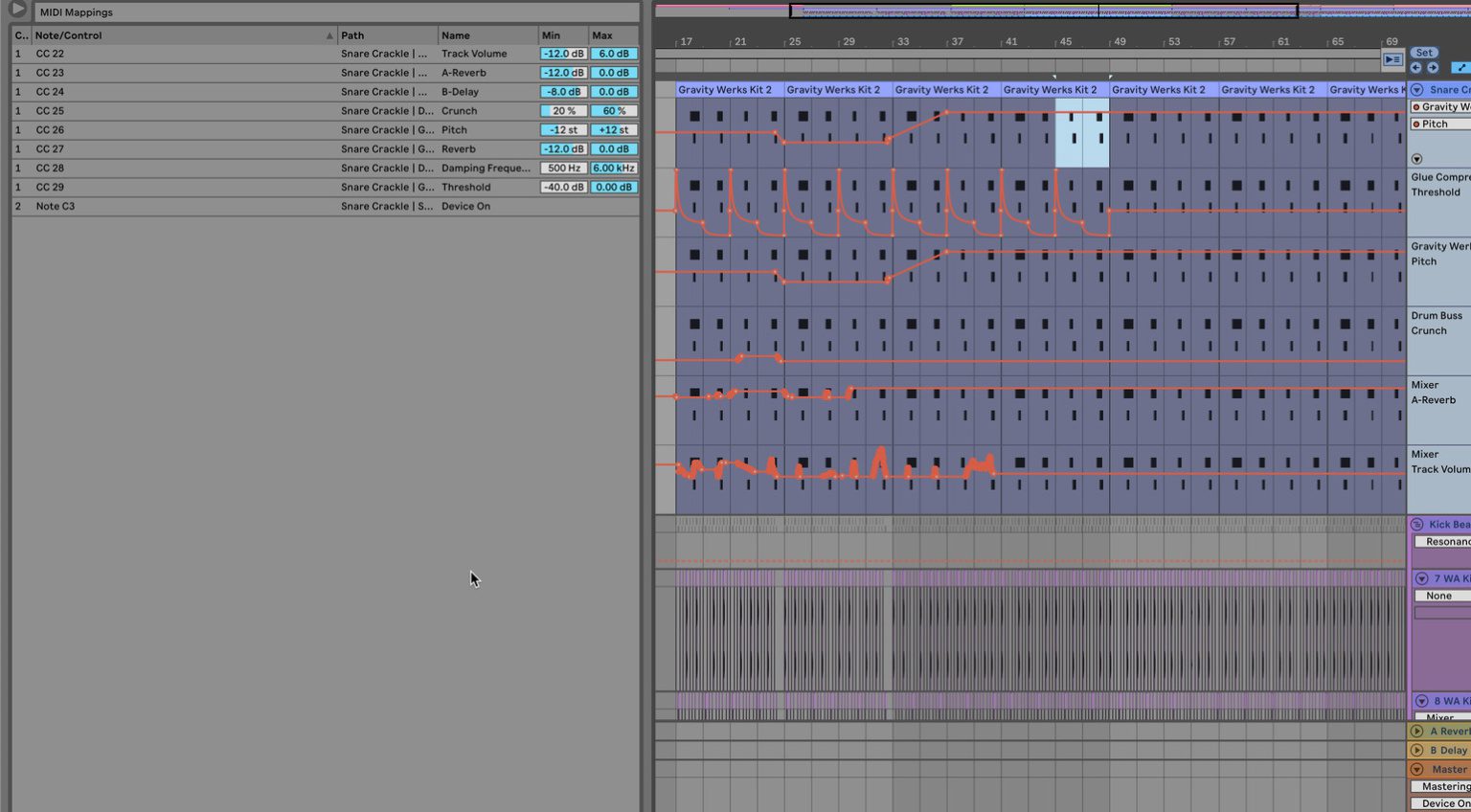Image resolution: width=1471 pixels, height=812 pixels.
Task: Open the None automation chooser on 7 WA Kit
Action: (x=1440, y=595)
